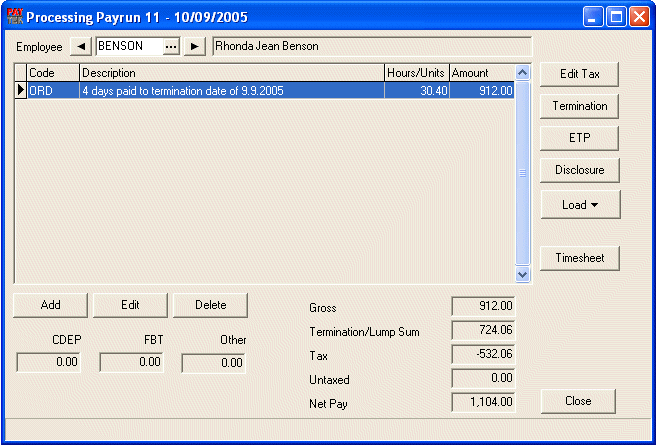Delete the selected pay line
657x446 pixels.
click(x=210, y=305)
